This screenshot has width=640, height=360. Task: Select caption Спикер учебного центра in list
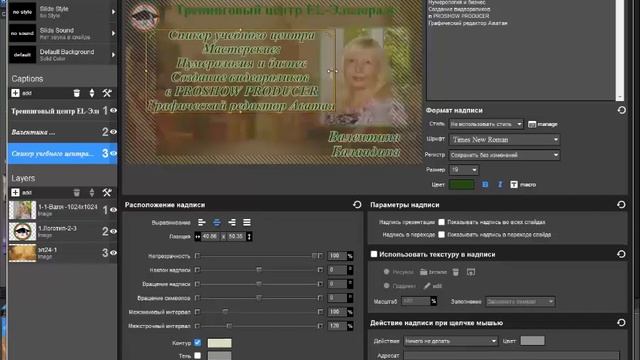(62, 153)
